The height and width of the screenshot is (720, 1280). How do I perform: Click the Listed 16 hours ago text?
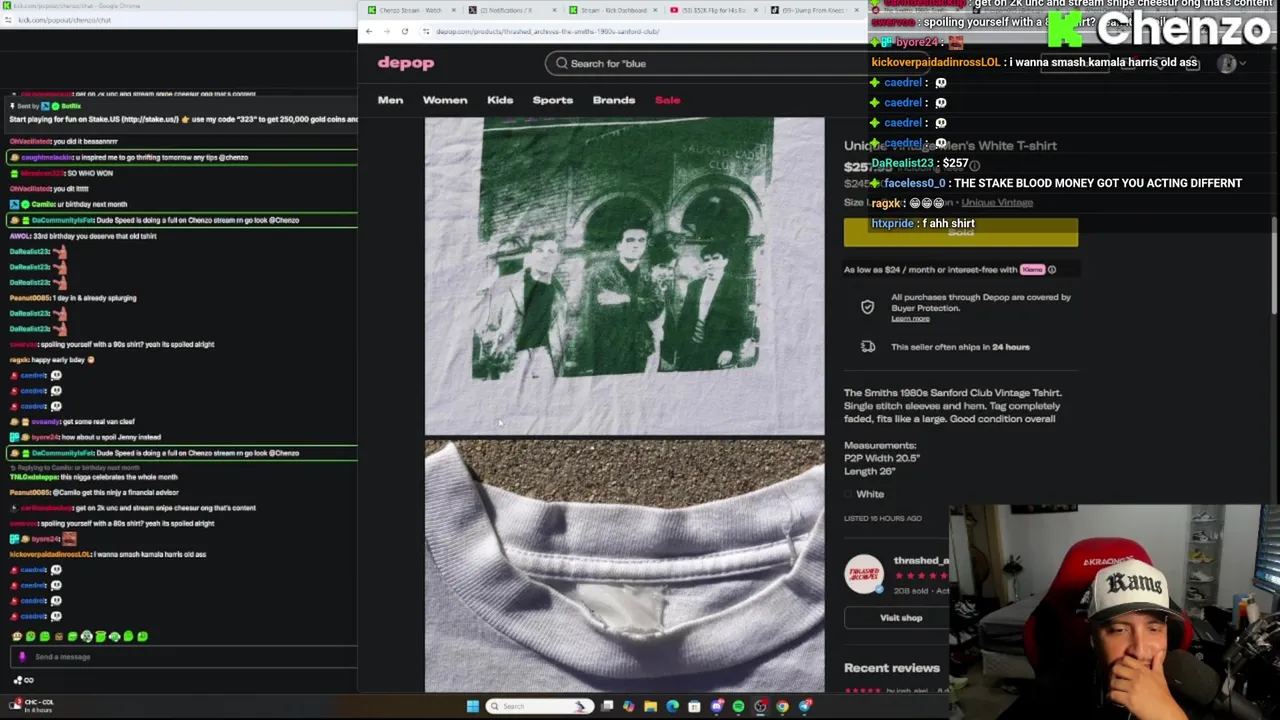click(x=883, y=518)
